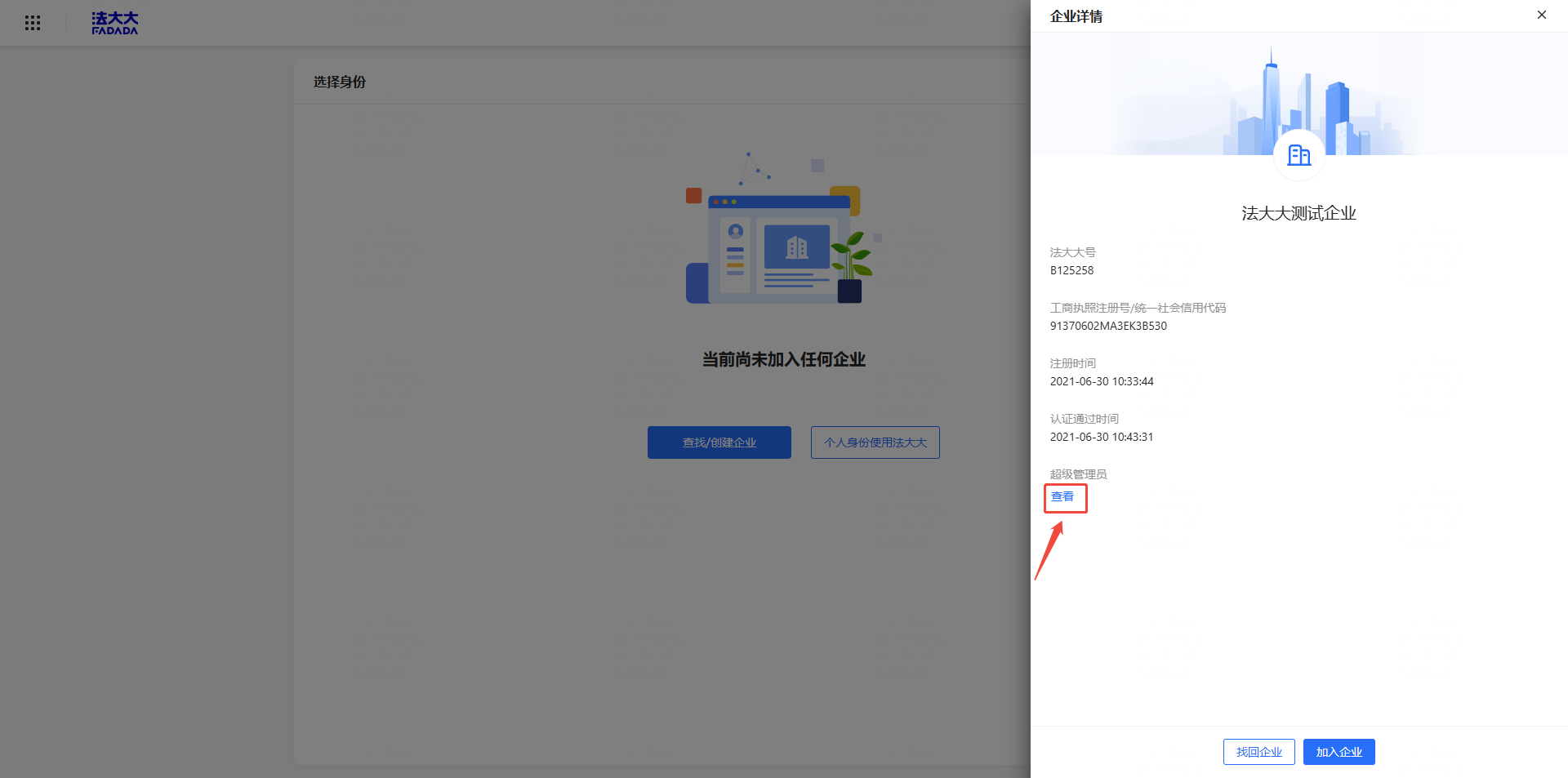Image resolution: width=1568 pixels, height=778 pixels.
Task: Click the 选择身份 heading
Action: click(x=340, y=82)
